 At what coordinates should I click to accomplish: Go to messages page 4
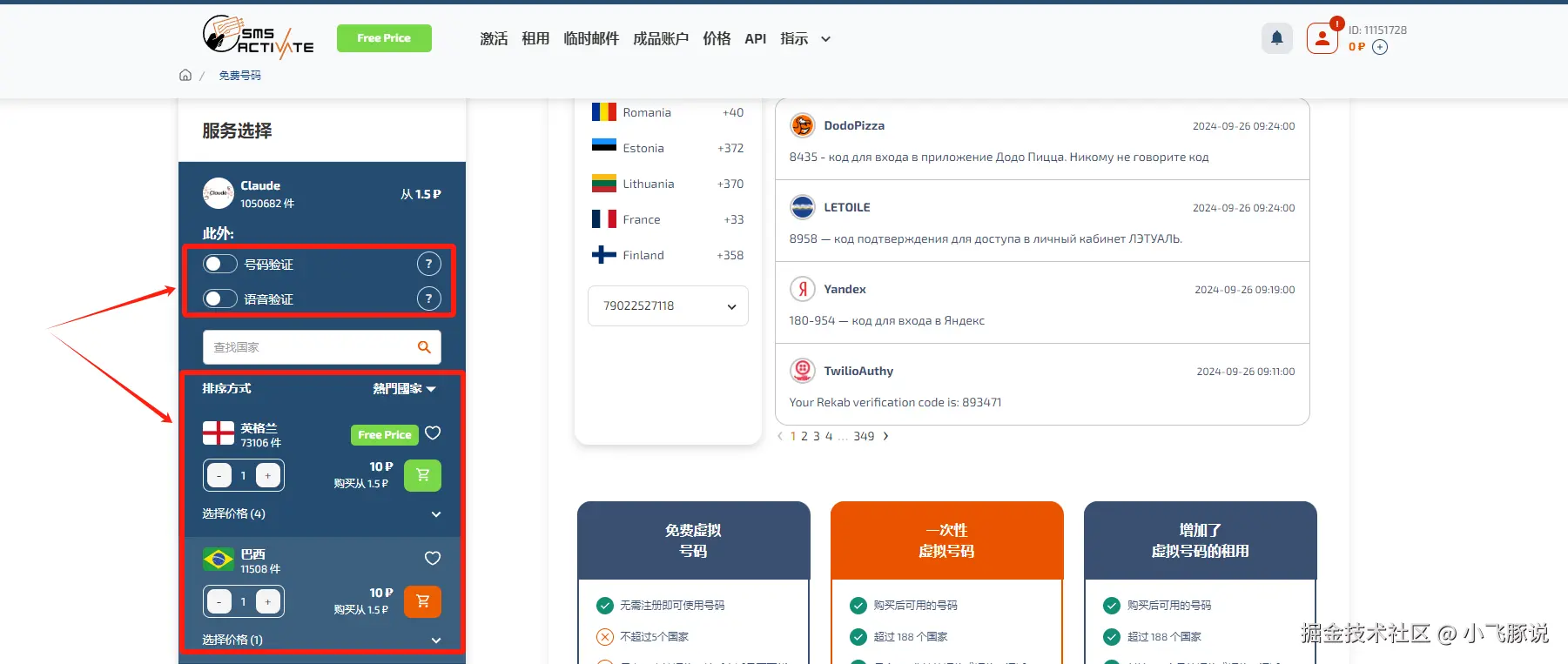click(x=829, y=436)
